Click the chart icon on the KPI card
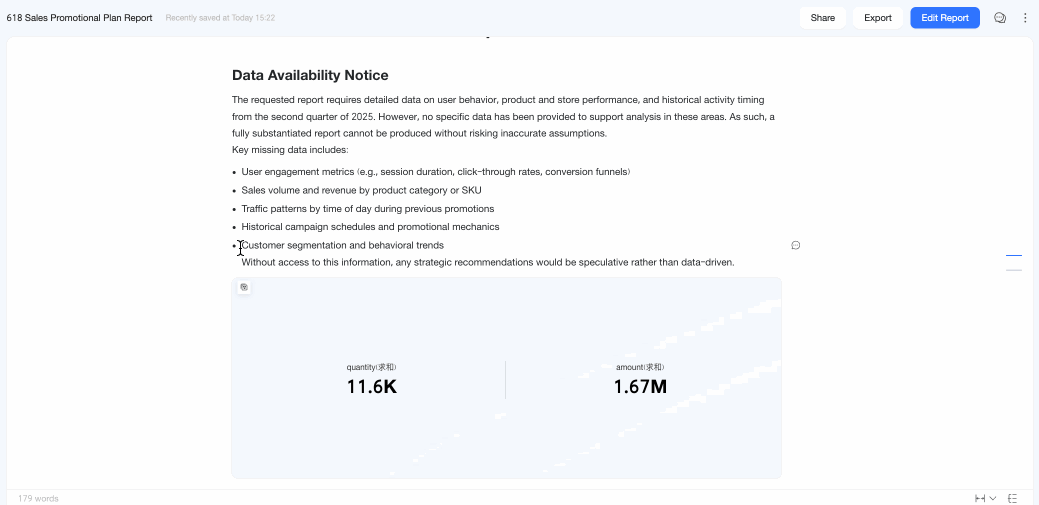Screen dimensions: 1039x505 [244, 287]
